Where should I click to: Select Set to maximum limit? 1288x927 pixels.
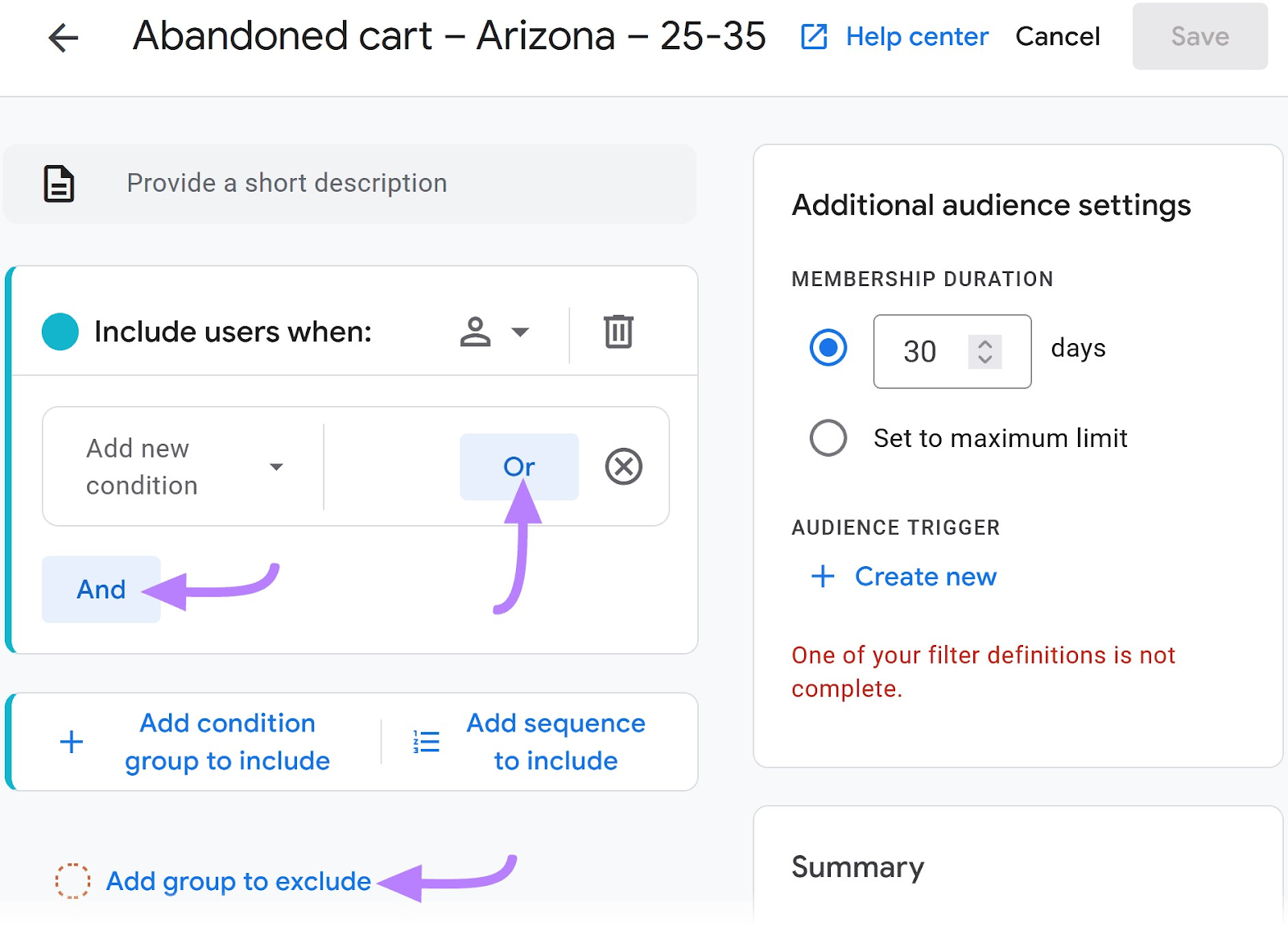click(828, 438)
